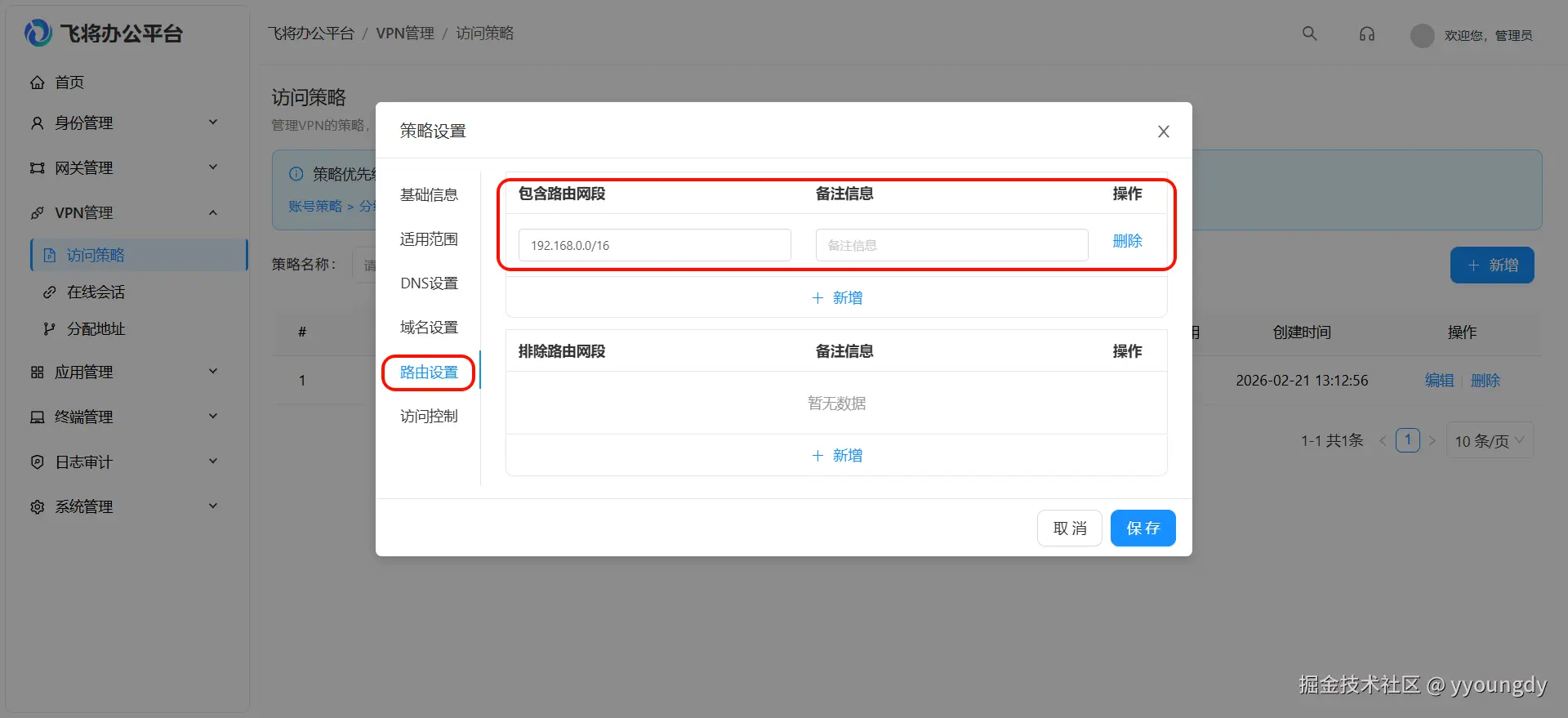
Task: Collapse the VPN管理 menu chevron
Action: [x=213, y=212]
